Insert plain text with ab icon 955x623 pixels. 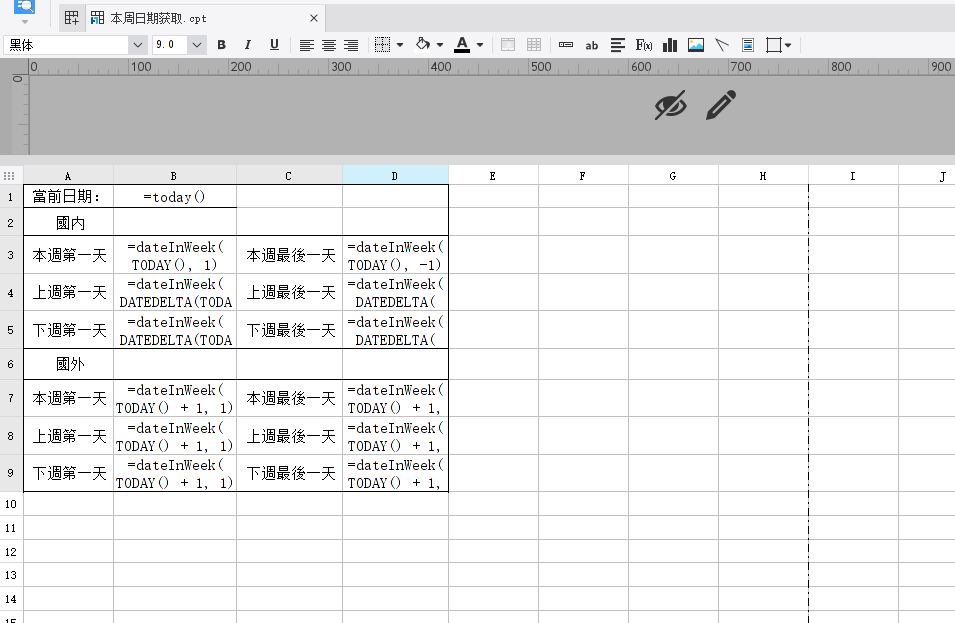591,46
